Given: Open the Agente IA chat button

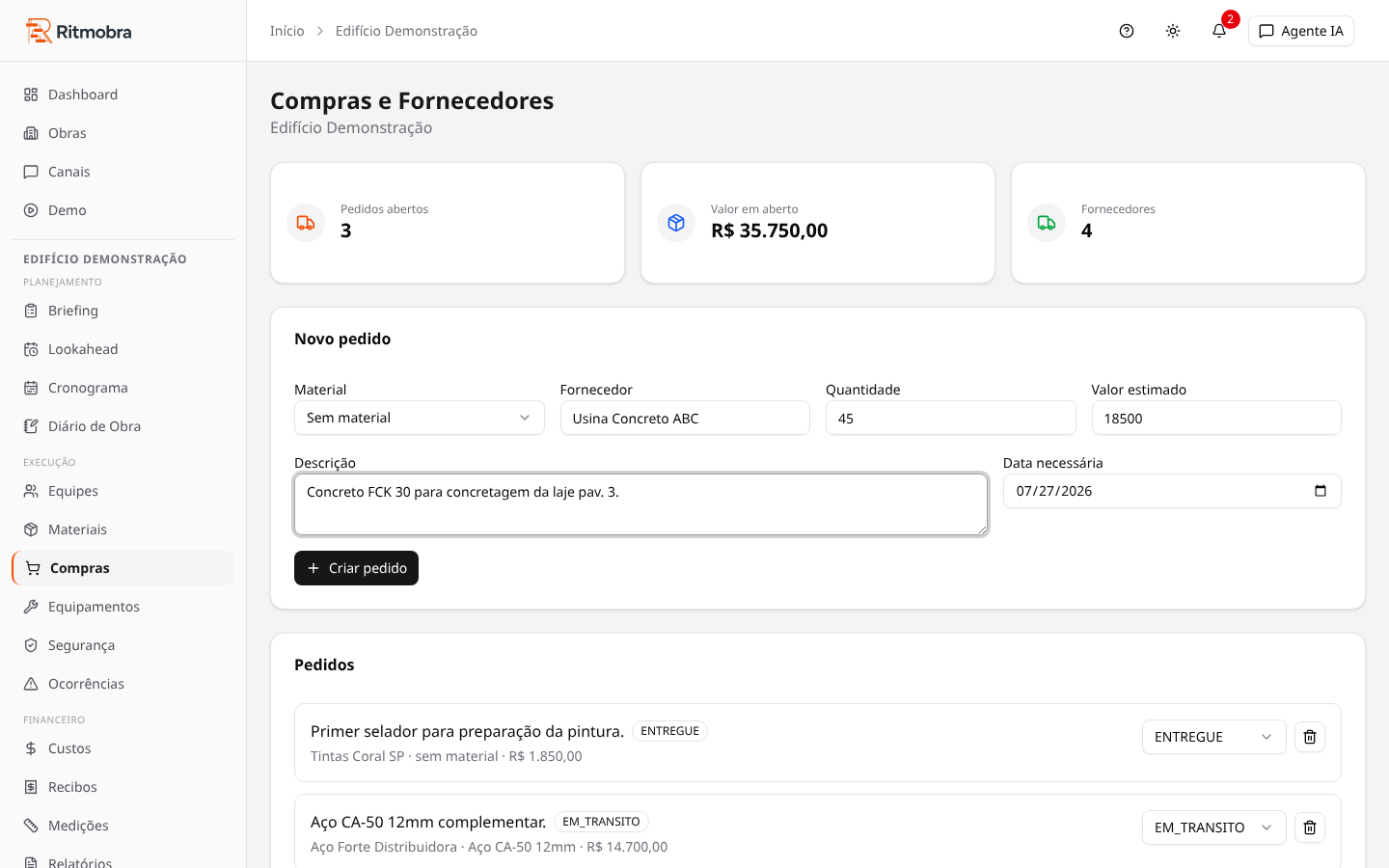Looking at the screenshot, I should [1301, 31].
